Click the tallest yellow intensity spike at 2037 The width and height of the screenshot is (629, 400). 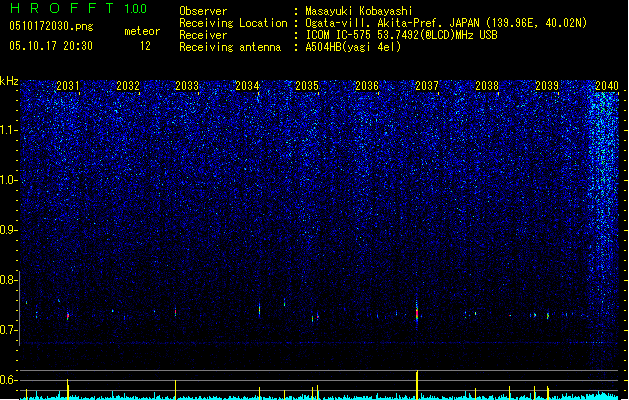click(417, 385)
